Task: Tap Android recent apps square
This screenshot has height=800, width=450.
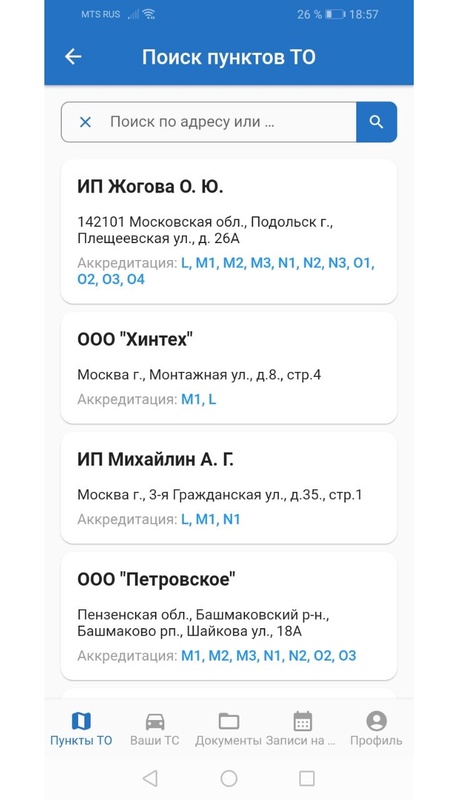Action: [x=307, y=778]
